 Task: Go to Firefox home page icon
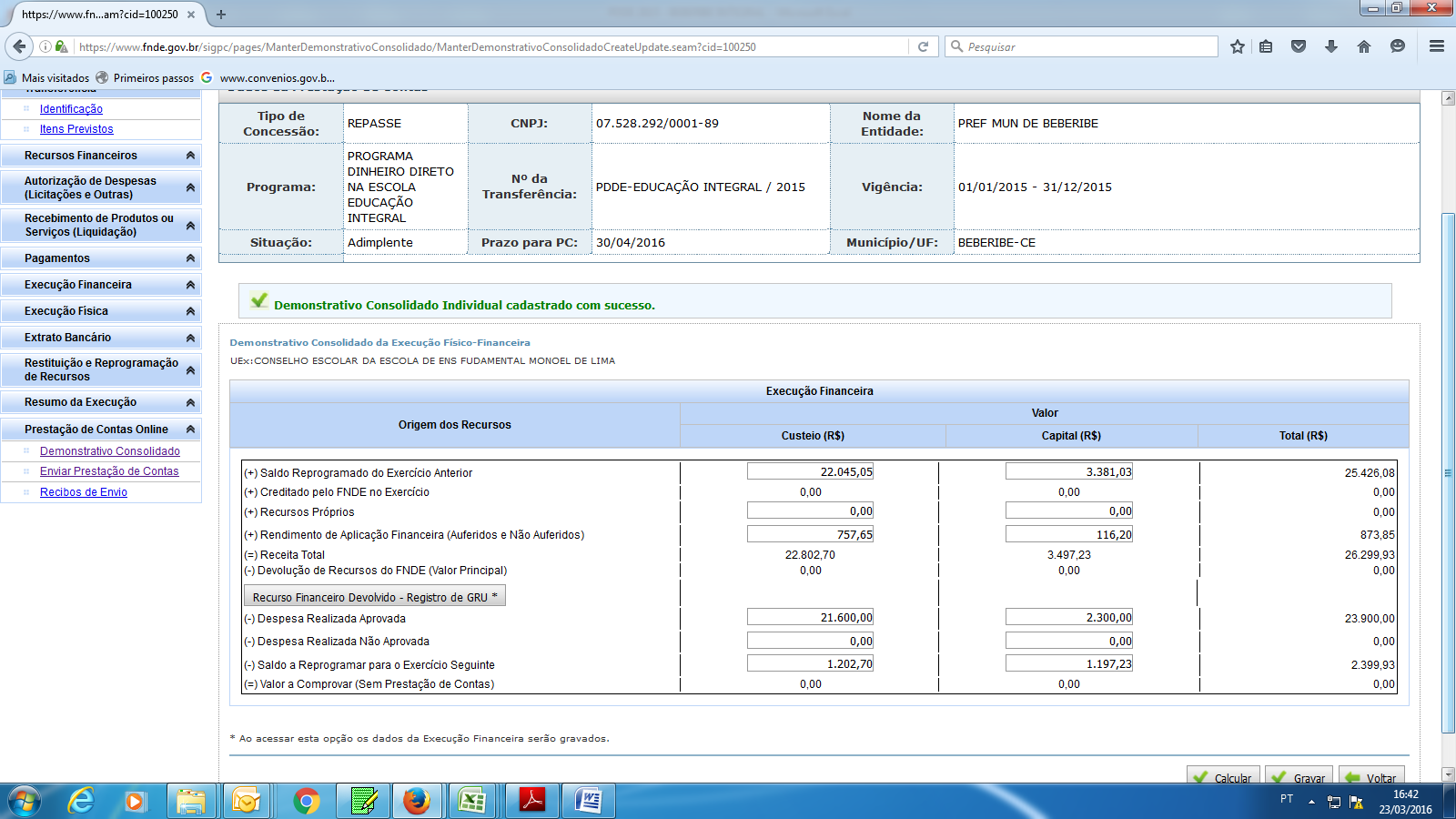pyautogui.click(x=1363, y=46)
